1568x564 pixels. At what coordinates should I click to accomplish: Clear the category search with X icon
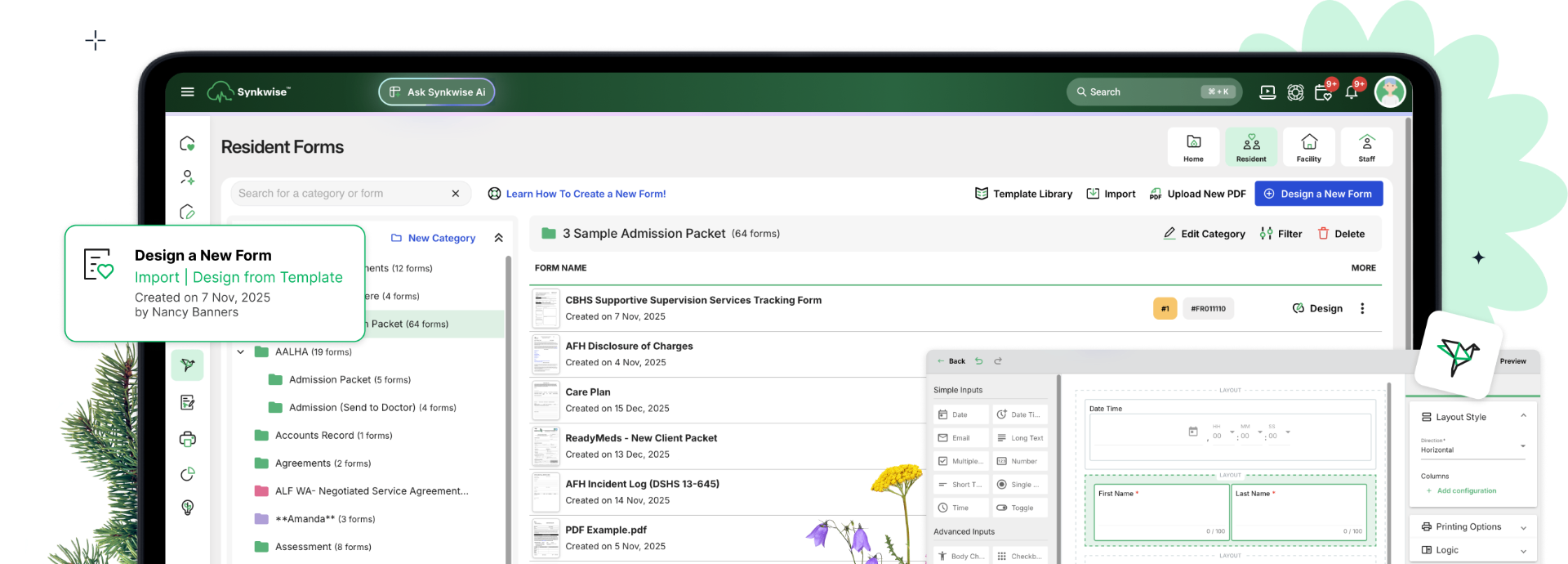456,194
